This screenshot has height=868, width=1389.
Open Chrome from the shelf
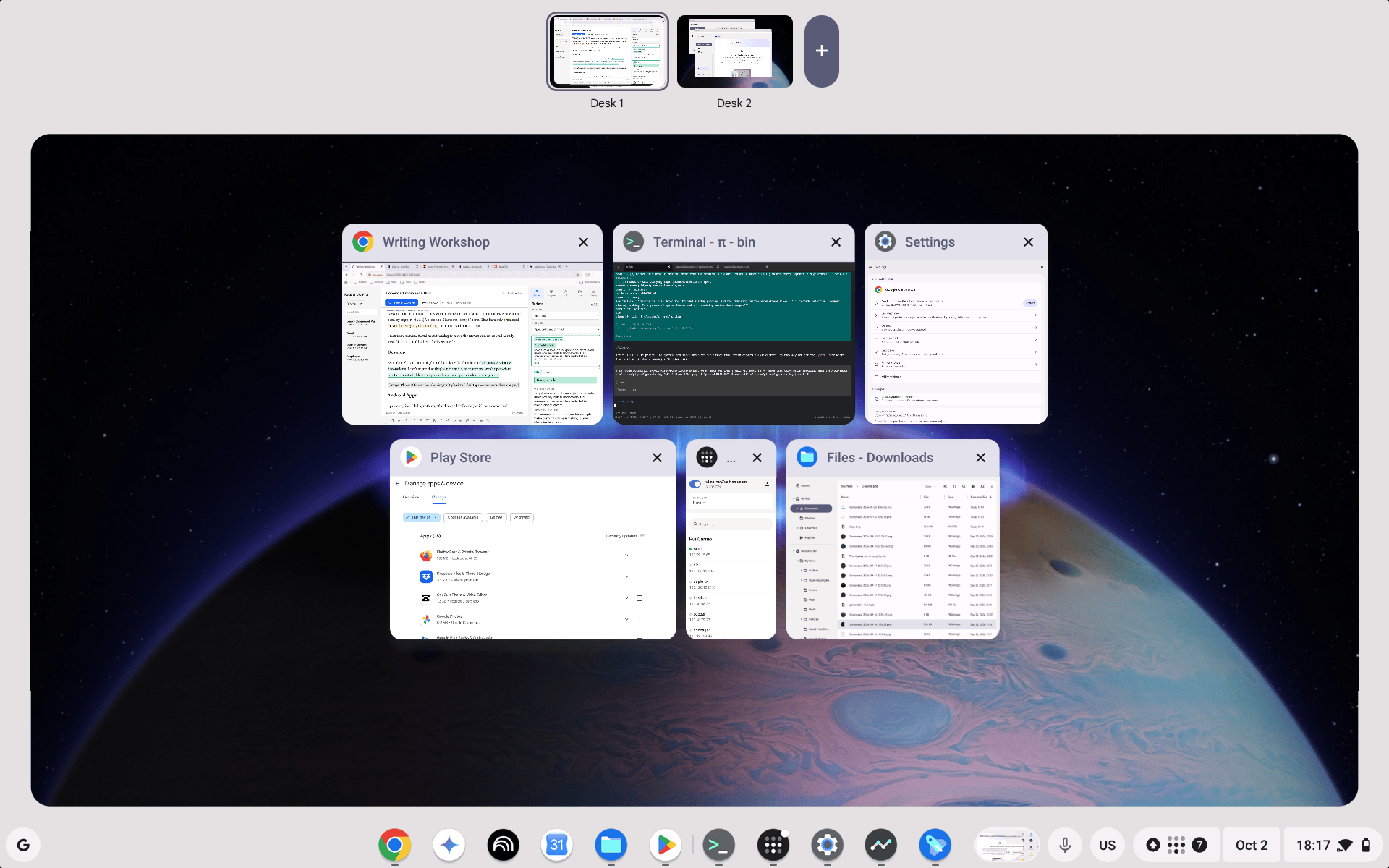394,845
